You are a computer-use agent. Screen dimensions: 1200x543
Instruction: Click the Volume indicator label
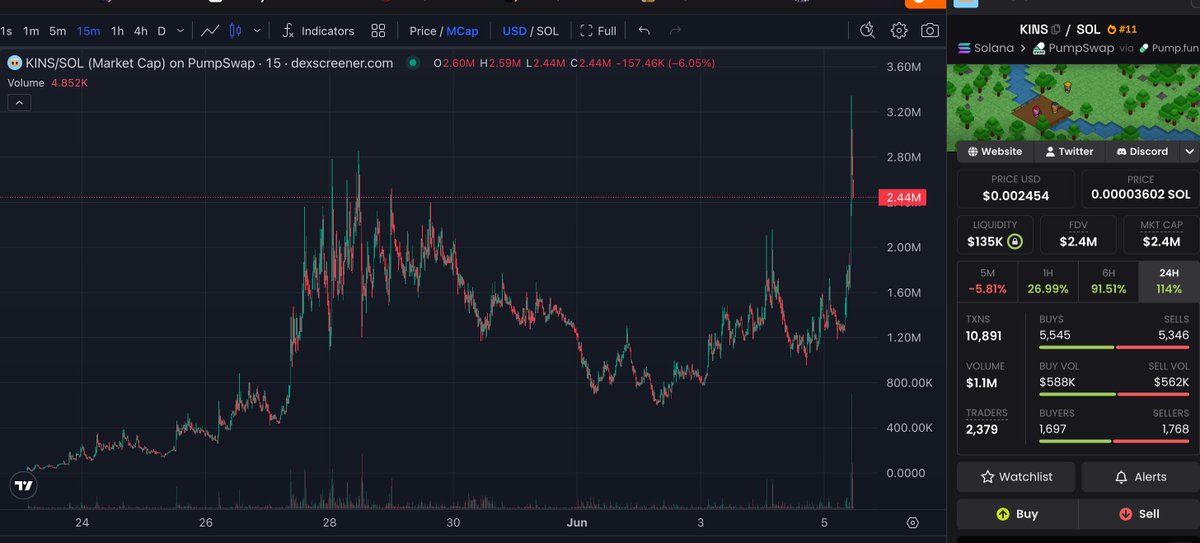(x=28, y=82)
